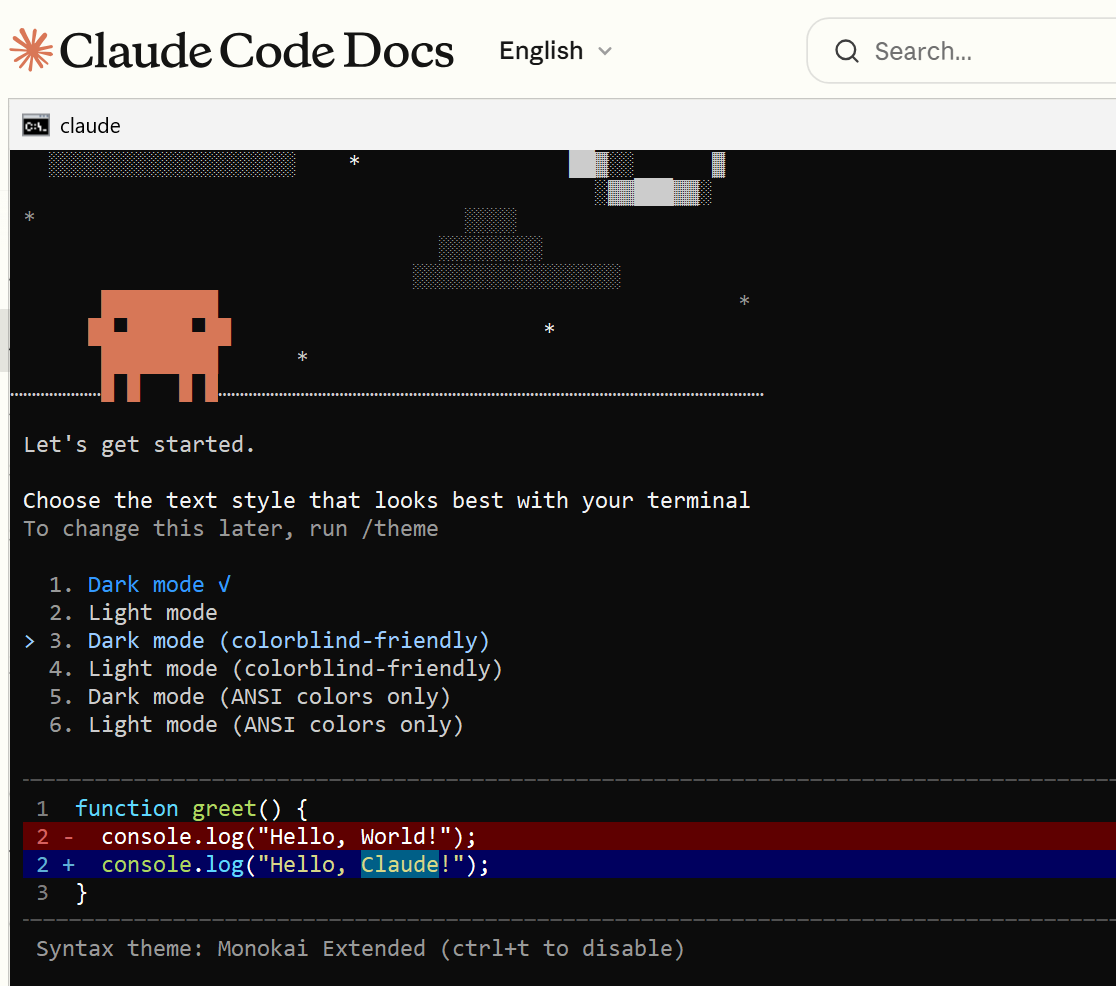Select option 2 Light mode
The image size is (1116, 986).
tap(133, 612)
